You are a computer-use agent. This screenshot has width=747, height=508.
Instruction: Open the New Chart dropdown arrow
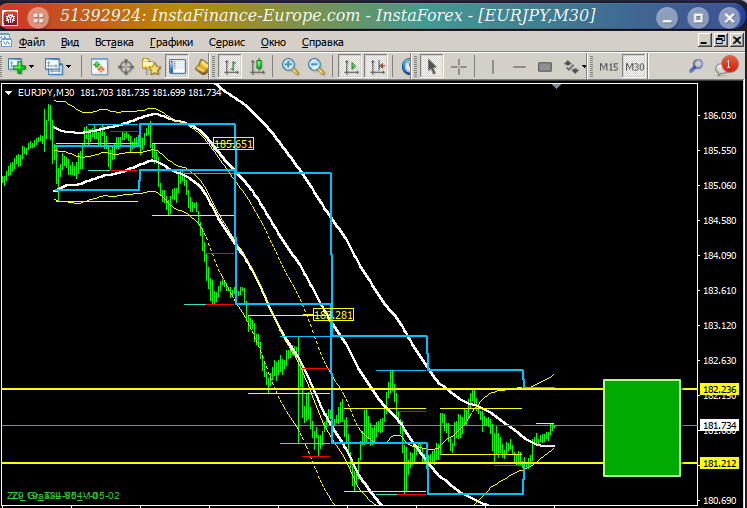point(31,67)
